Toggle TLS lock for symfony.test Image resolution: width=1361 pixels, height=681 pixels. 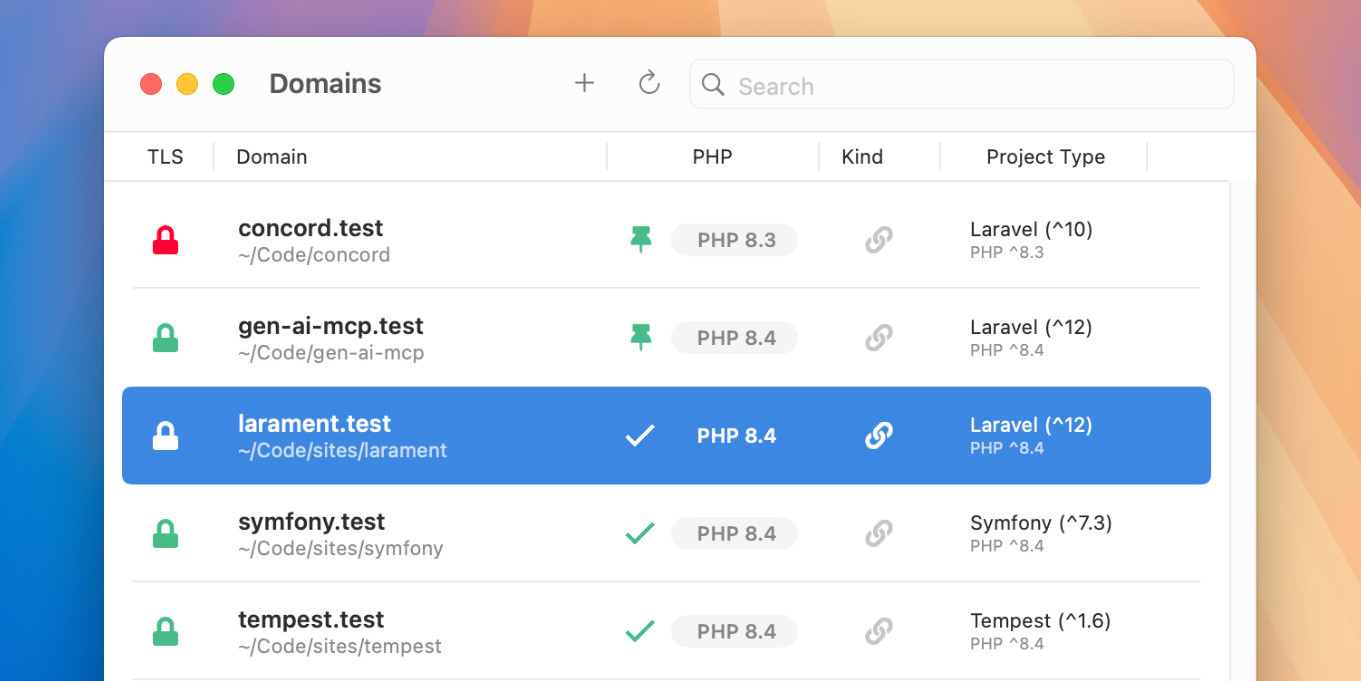[165, 534]
